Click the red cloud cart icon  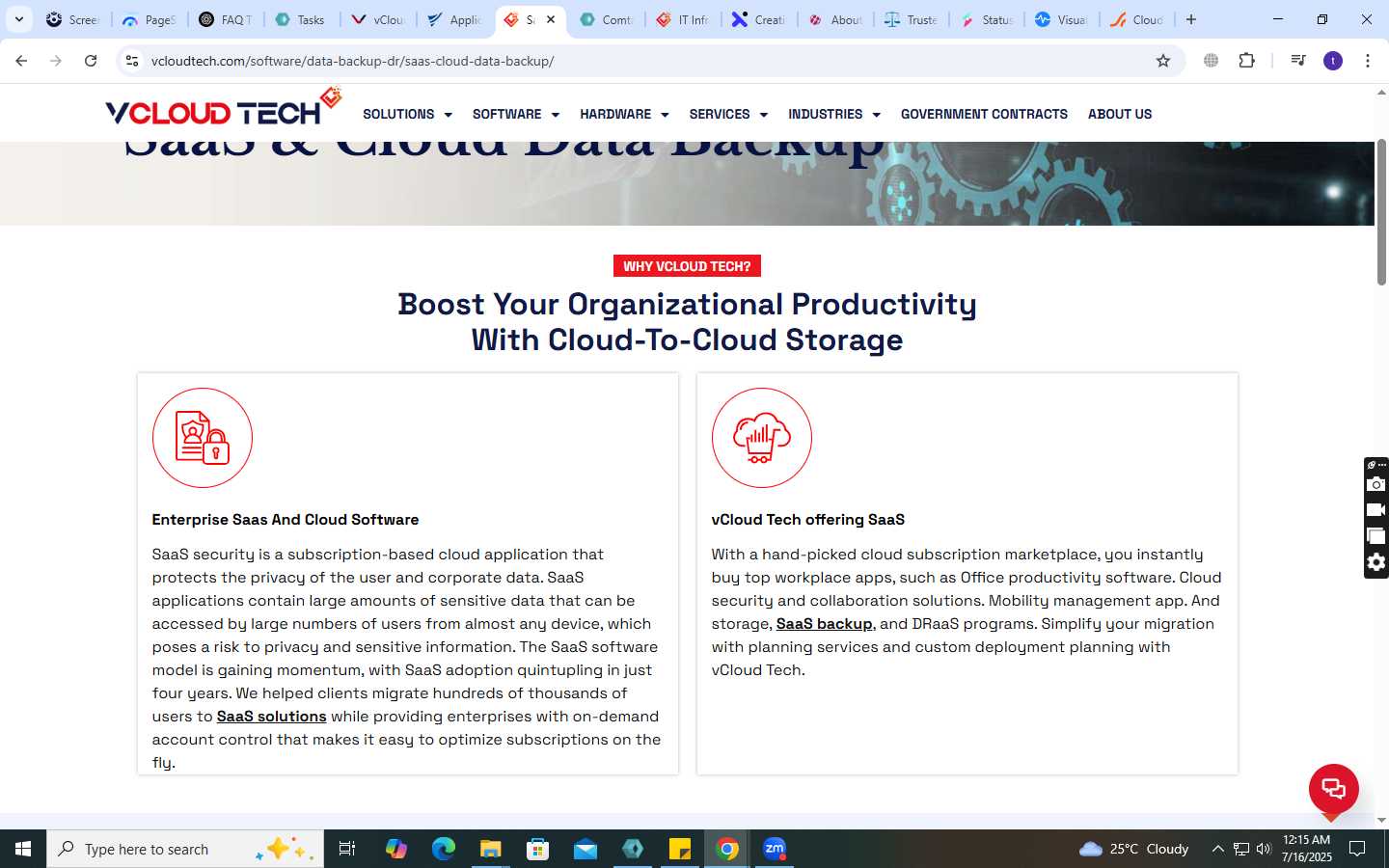tap(762, 438)
